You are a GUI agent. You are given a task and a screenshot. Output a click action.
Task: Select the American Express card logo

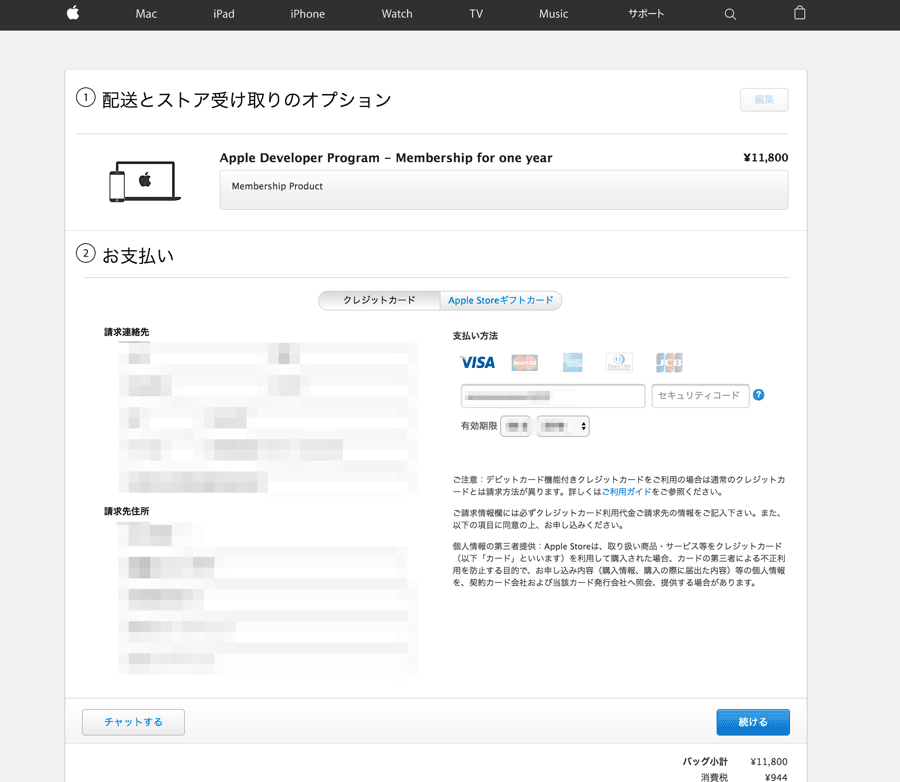pyautogui.click(x=572, y=362)
